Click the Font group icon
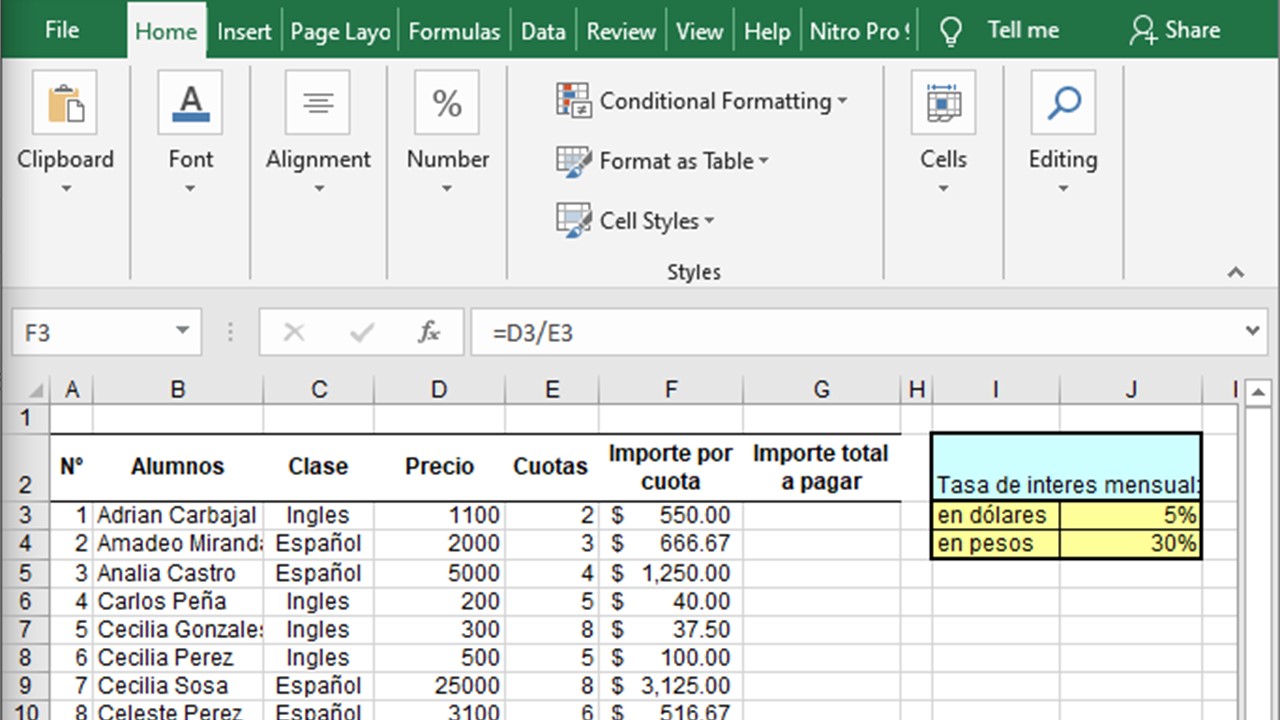The width and height of the screenshot is (1280, 720). [x=190, y=103]
